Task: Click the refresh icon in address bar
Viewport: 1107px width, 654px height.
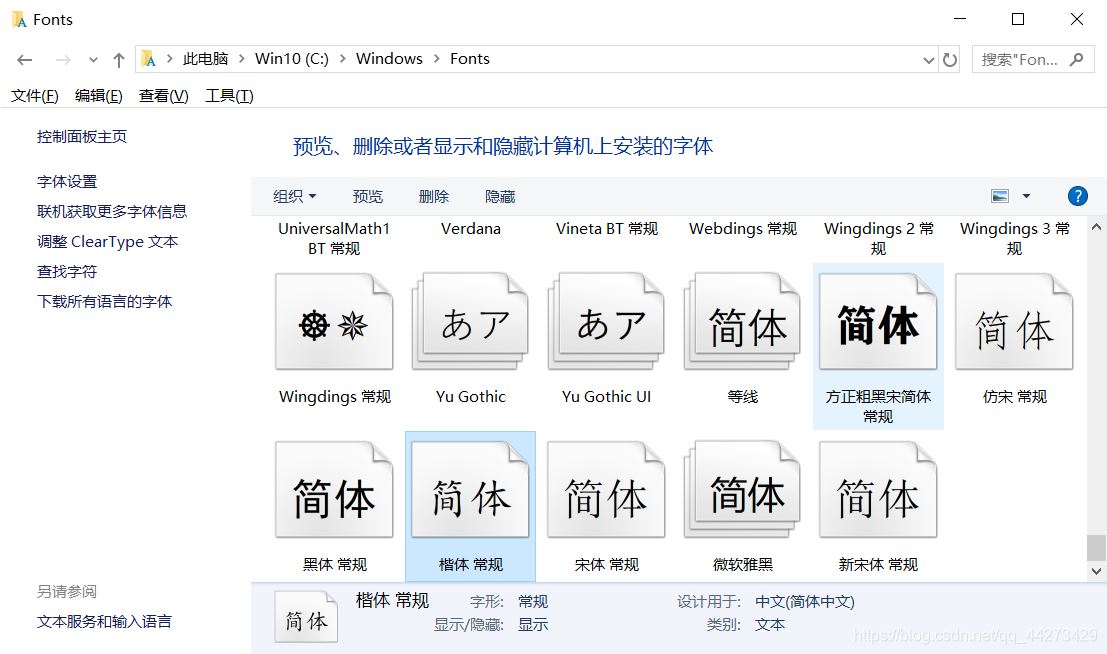Action: click(949, 59)
